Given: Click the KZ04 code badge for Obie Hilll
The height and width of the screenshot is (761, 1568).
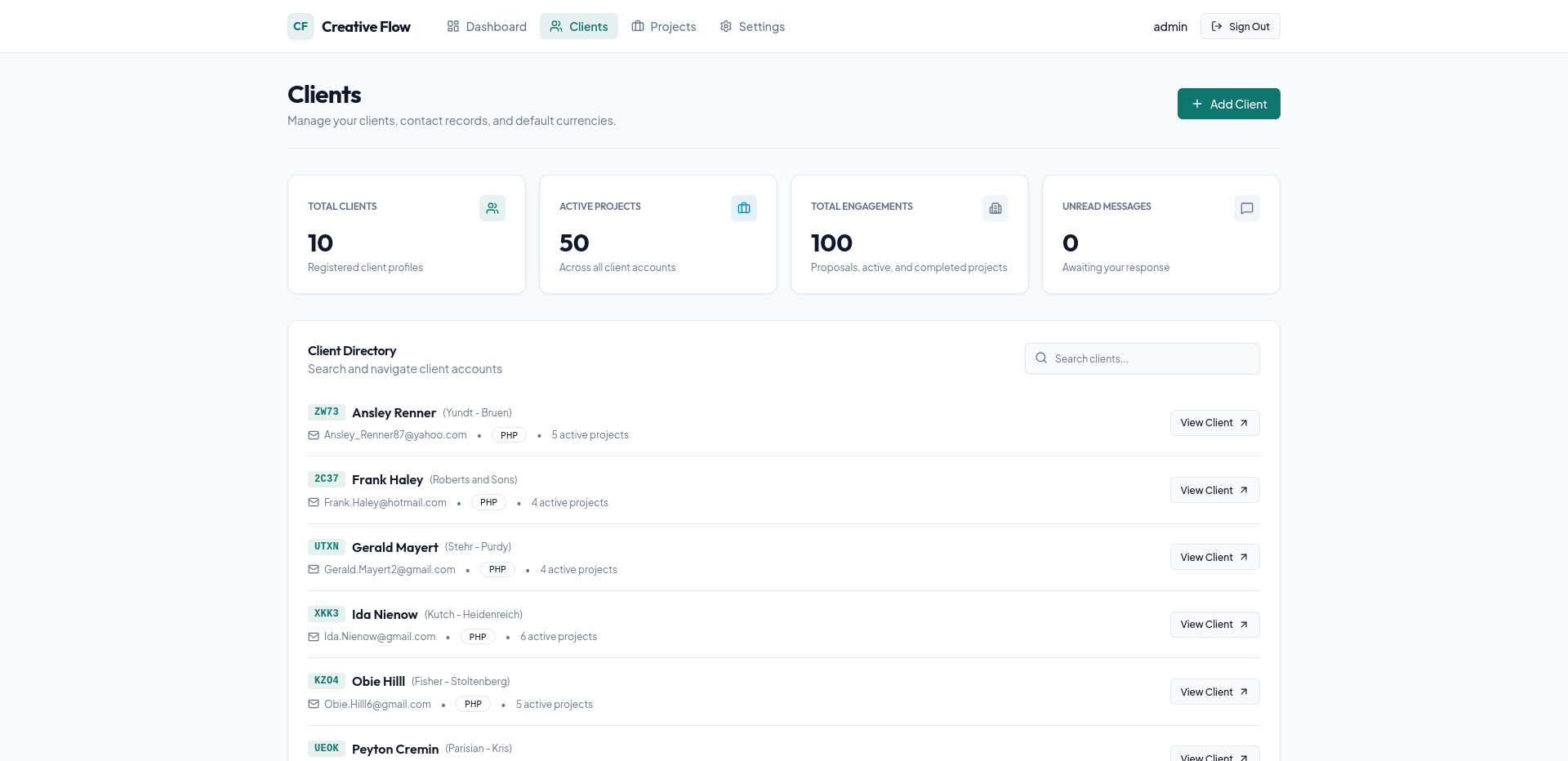Looking at the screenshot, I should (x=327, y=681).
